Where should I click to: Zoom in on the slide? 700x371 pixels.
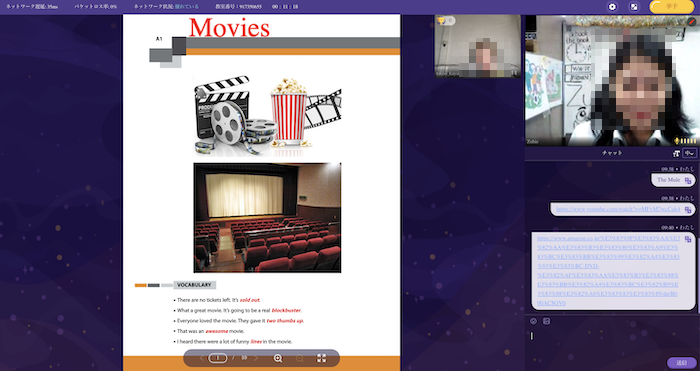coord(278,358)
